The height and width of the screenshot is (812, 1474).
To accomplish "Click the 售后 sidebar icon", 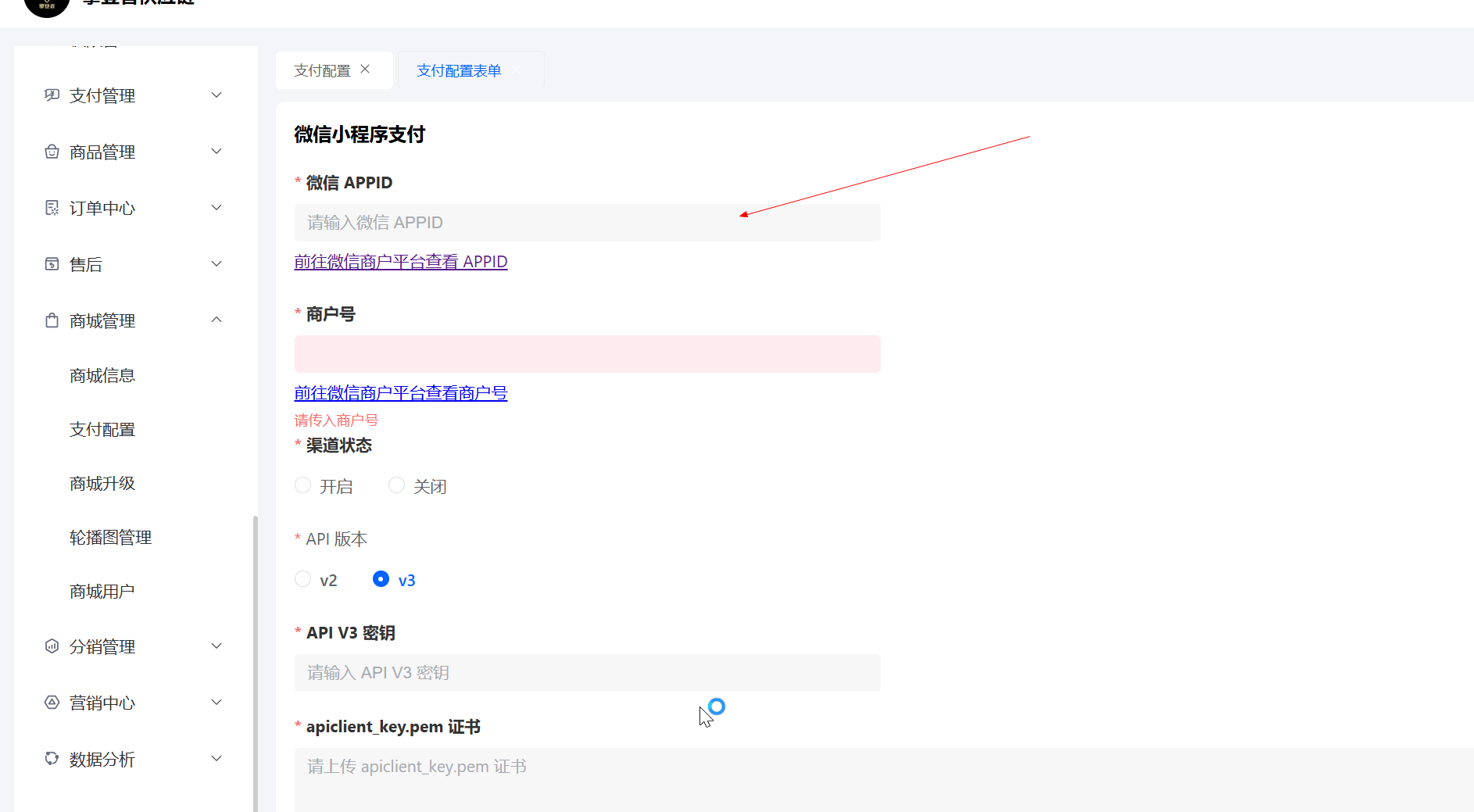I will coord(52,264).
